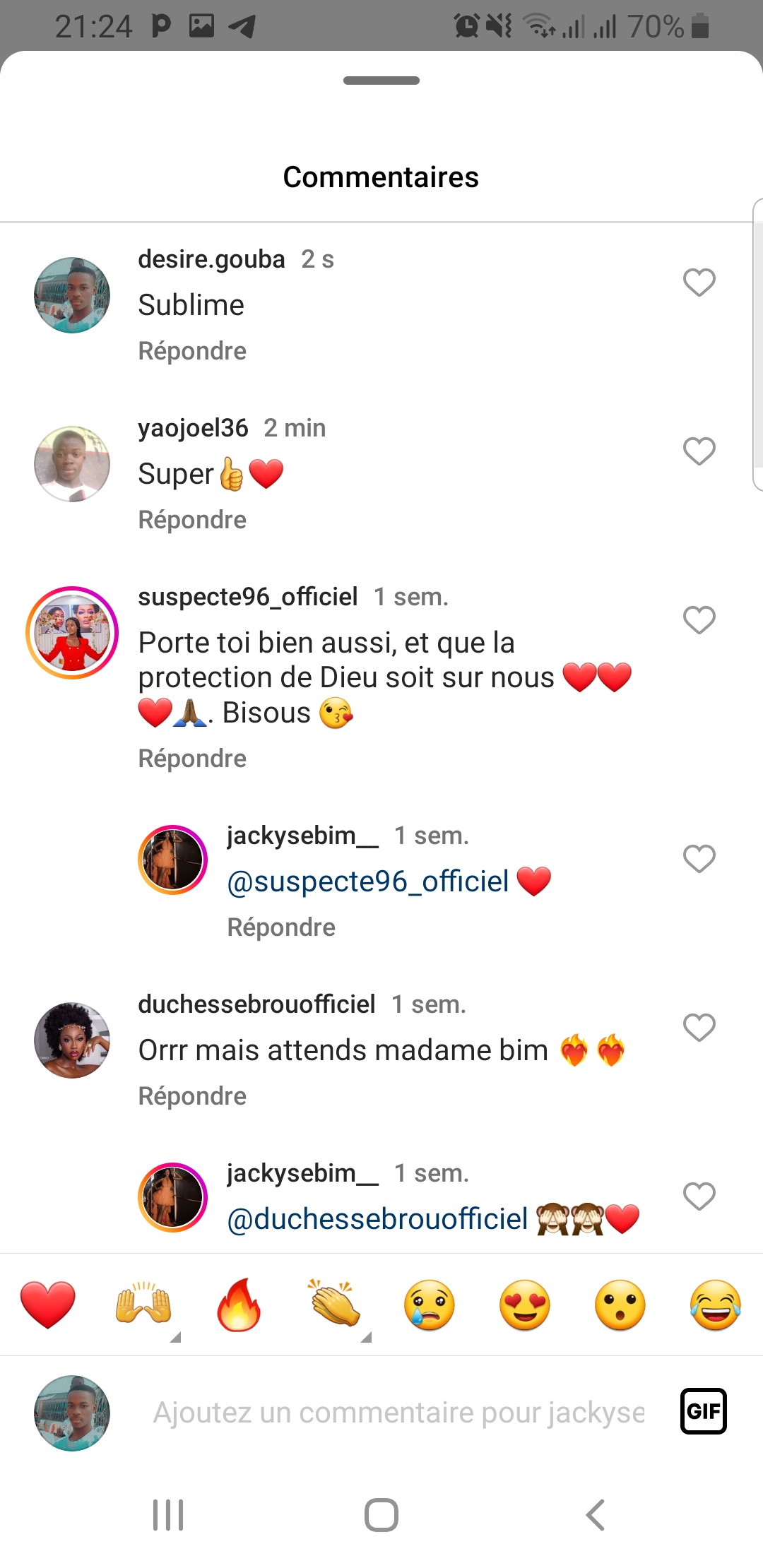Tap the GIF button in comment bar

(x=703, y=1411)
